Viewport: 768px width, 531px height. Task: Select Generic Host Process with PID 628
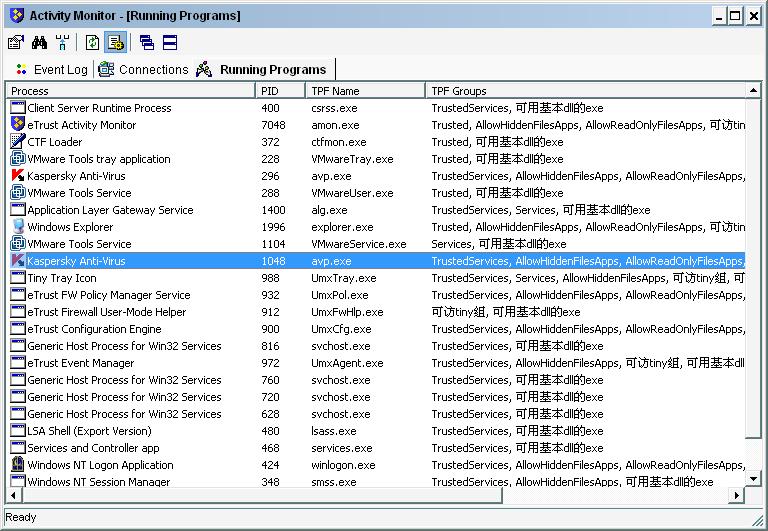124,414
